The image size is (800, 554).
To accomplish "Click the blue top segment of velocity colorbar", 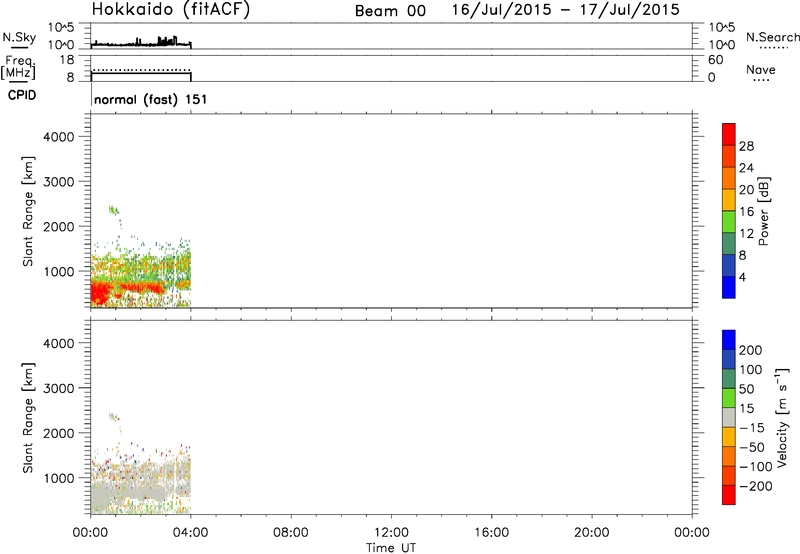I will point(729,340).
